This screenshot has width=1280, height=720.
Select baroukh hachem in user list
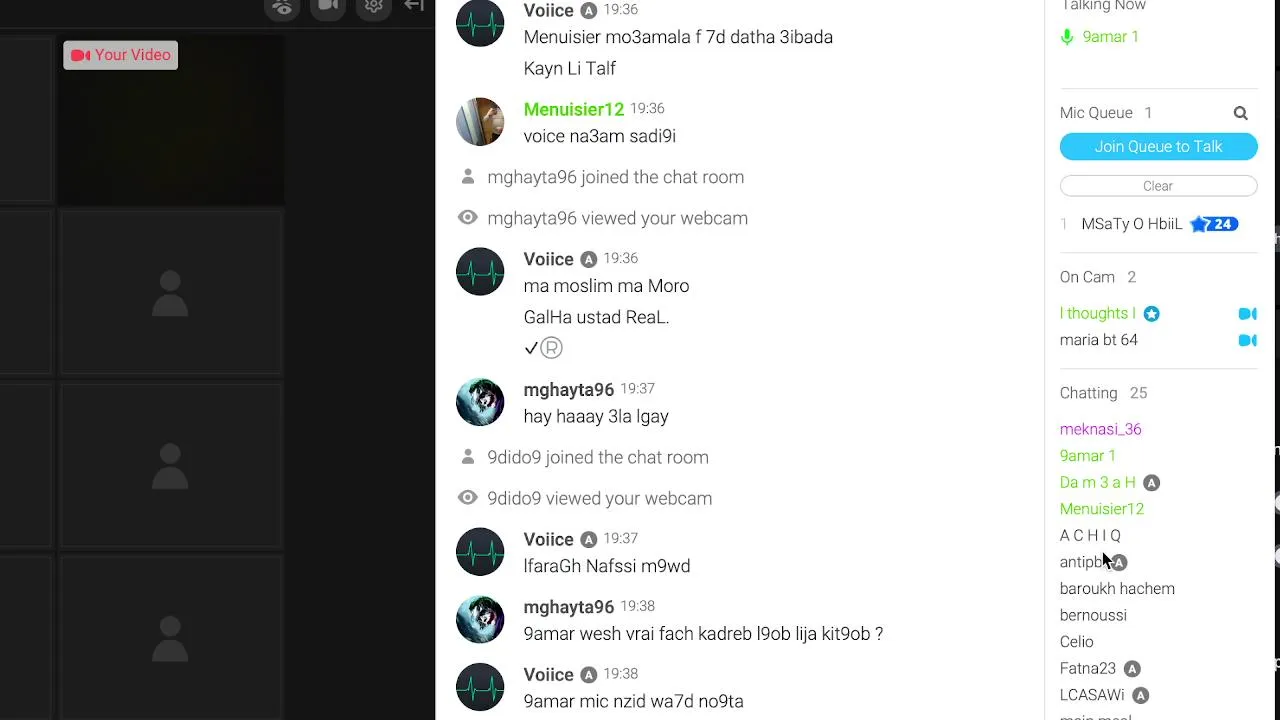pyautogui.click(x=1117, y=589)
